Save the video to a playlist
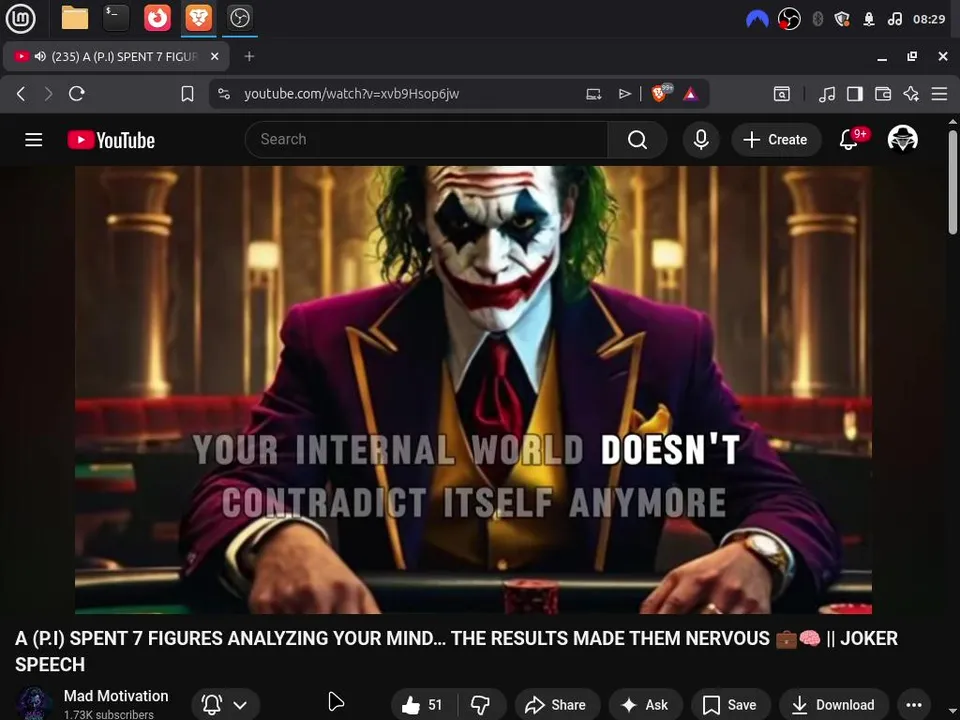960x720 pixels. coord(730,705)
